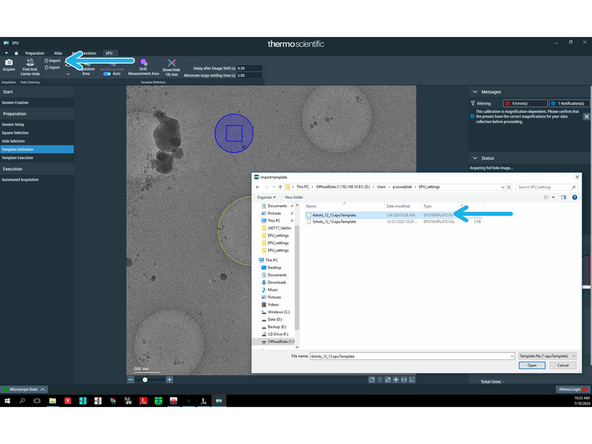Open the change view dropdown arrow

[x=553, y=197]
